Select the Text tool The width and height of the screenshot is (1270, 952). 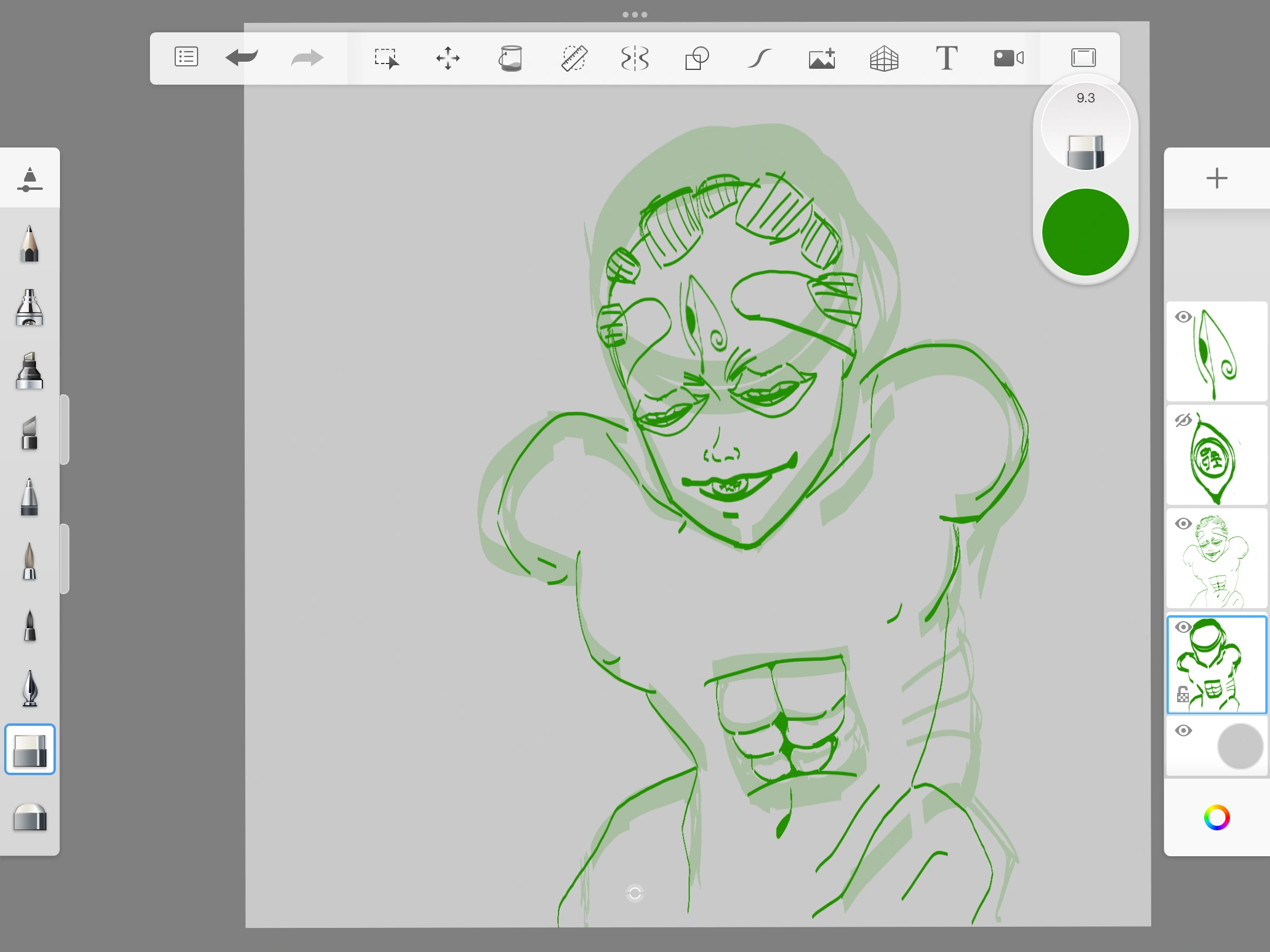click(946, 58)
